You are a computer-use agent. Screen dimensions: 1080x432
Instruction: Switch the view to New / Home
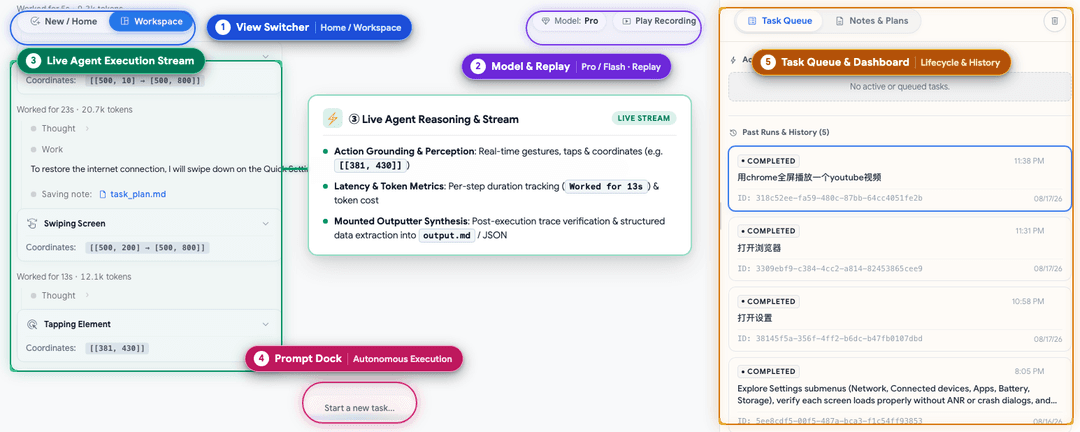(63, 21)
